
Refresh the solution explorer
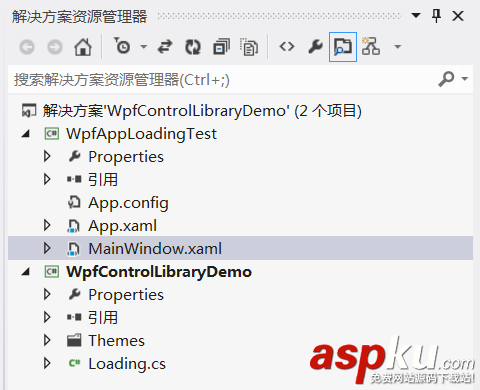(x=193, y=47)
